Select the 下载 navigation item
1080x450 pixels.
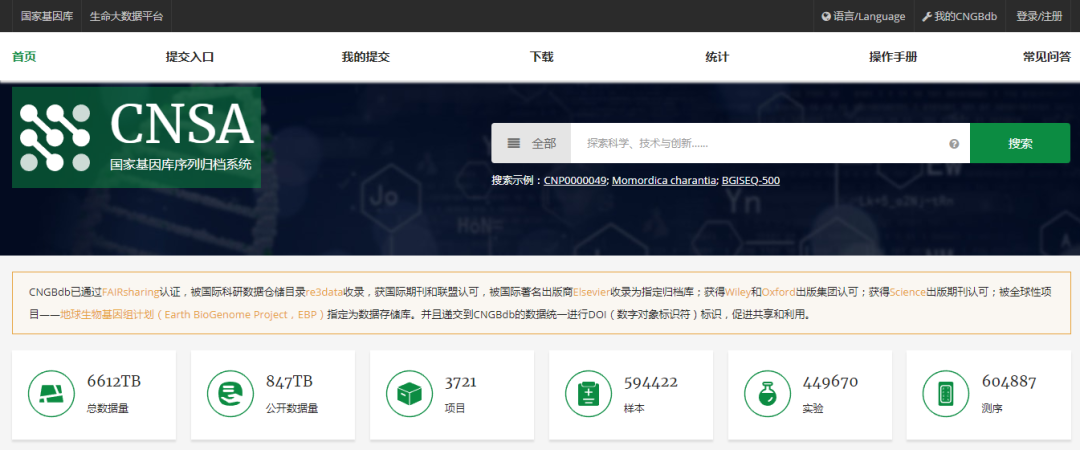pyautogui.click(x=541, y=57)
